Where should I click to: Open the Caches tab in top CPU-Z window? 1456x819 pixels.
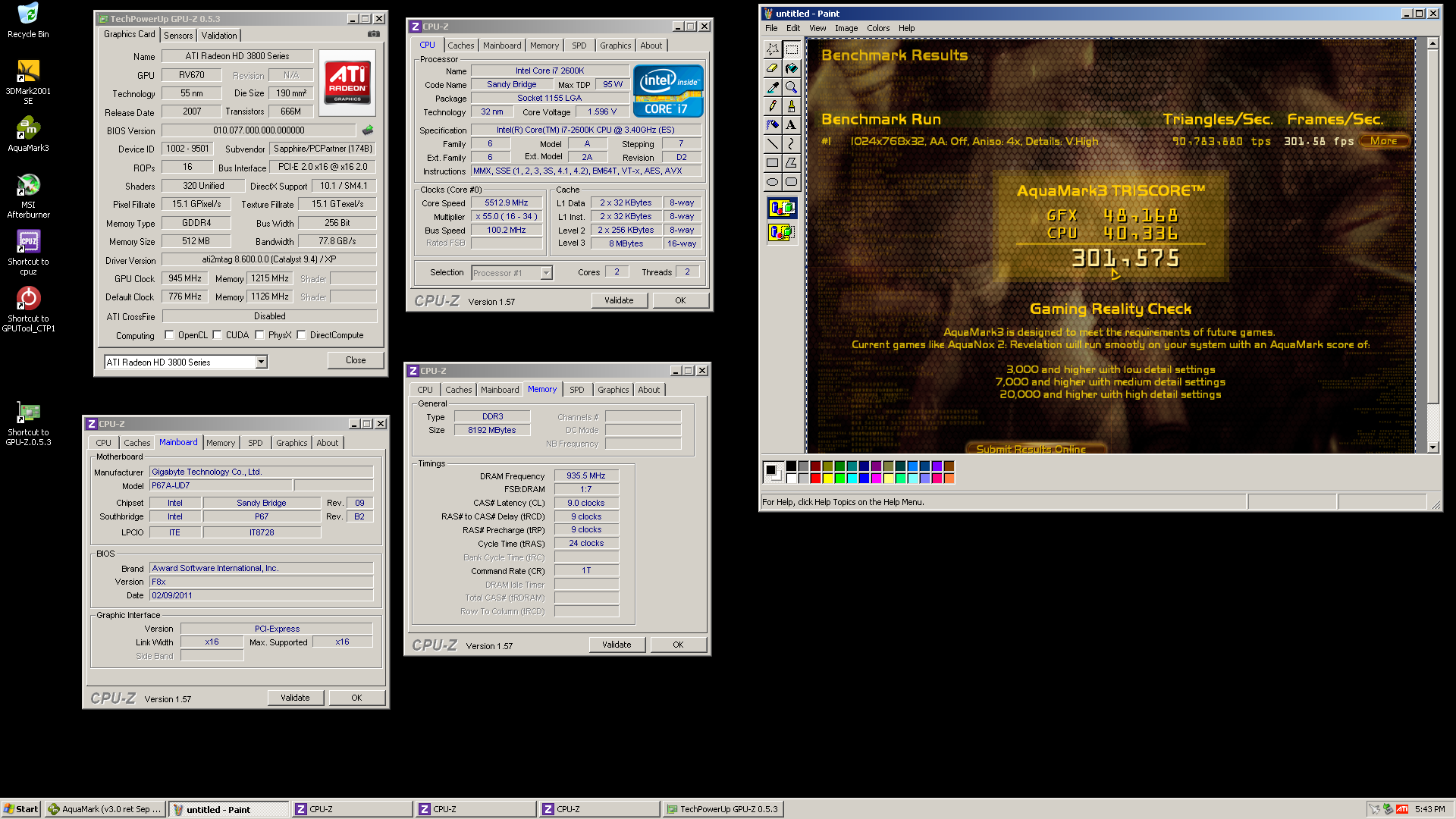pos(460,45)
